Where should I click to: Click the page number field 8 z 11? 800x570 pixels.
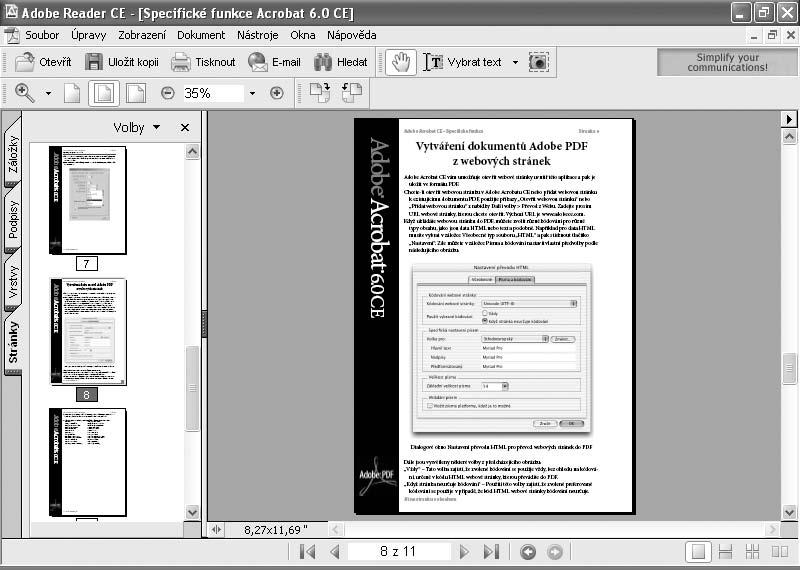[398, 552]
